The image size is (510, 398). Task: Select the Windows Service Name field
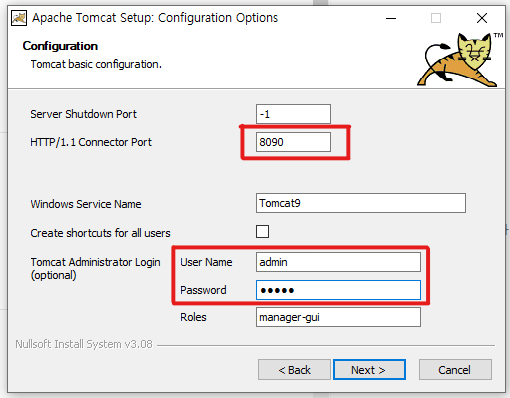pyautogui.click(x=361, y=203)
